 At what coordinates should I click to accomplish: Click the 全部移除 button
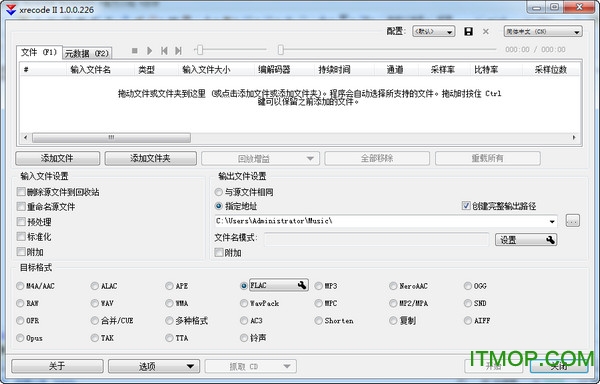tap(377, 158)
